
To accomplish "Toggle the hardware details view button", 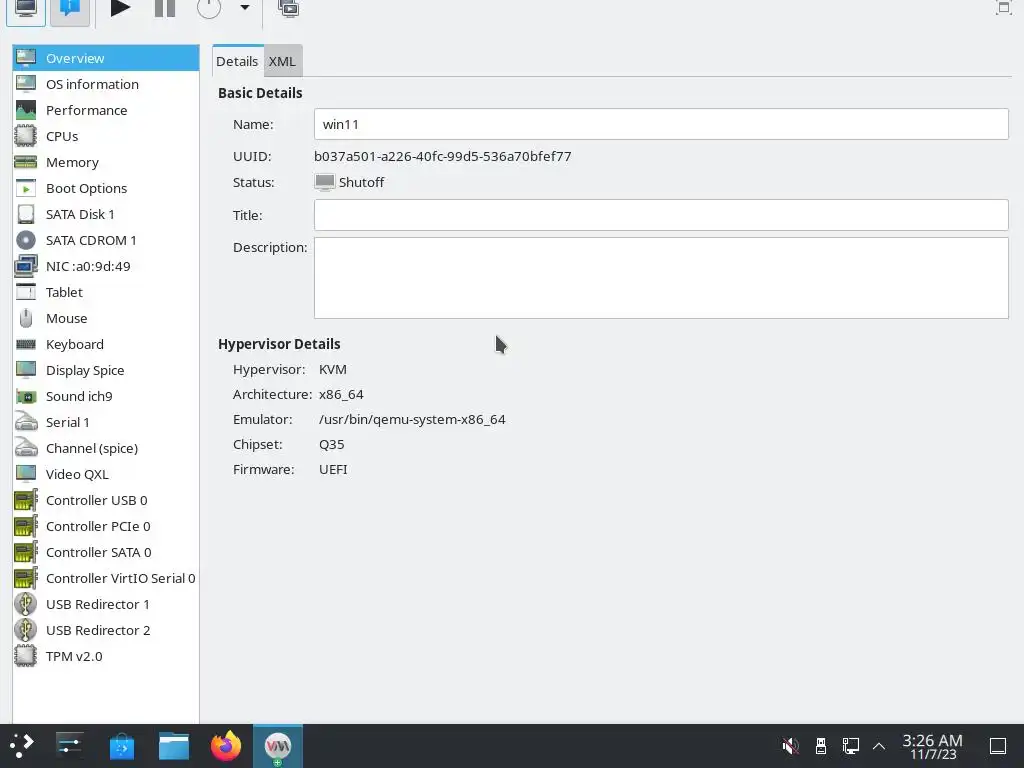I will coord(70,9).
